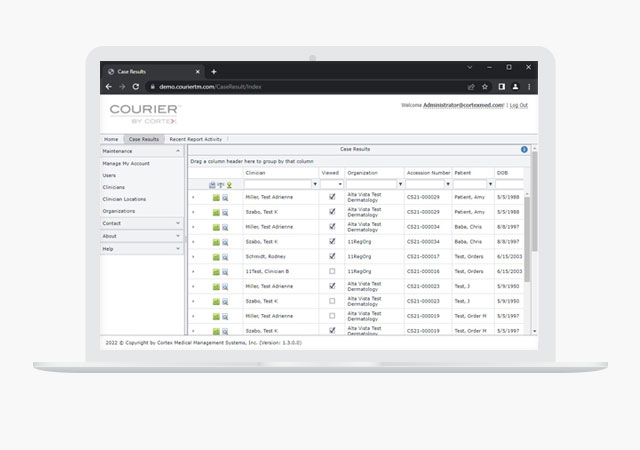The image size is (640, 450).
Task: Open Clinicians in Maintenance menu
Action: pos(113,187)
